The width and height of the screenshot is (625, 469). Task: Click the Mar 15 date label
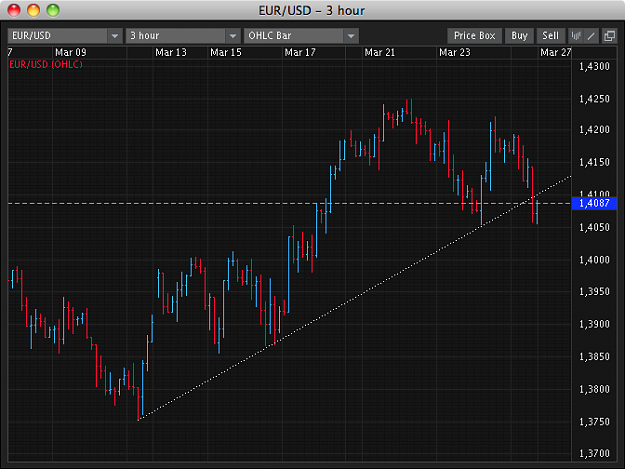pos(226,53)
